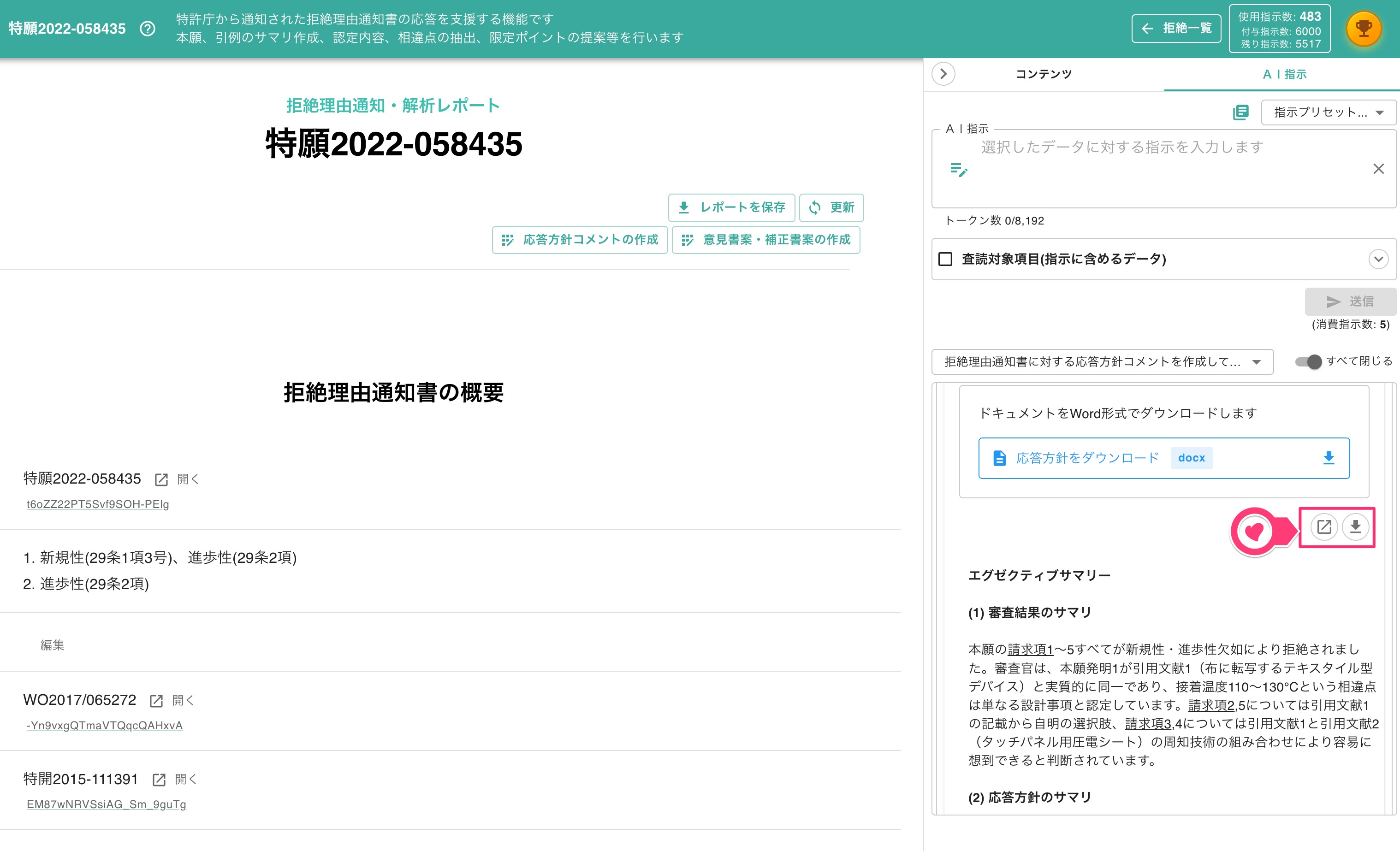Expand the 査読対象項目 section chevron
Image resolution: width=1400 pixels, height=851 pixels.
(1378, 259)
